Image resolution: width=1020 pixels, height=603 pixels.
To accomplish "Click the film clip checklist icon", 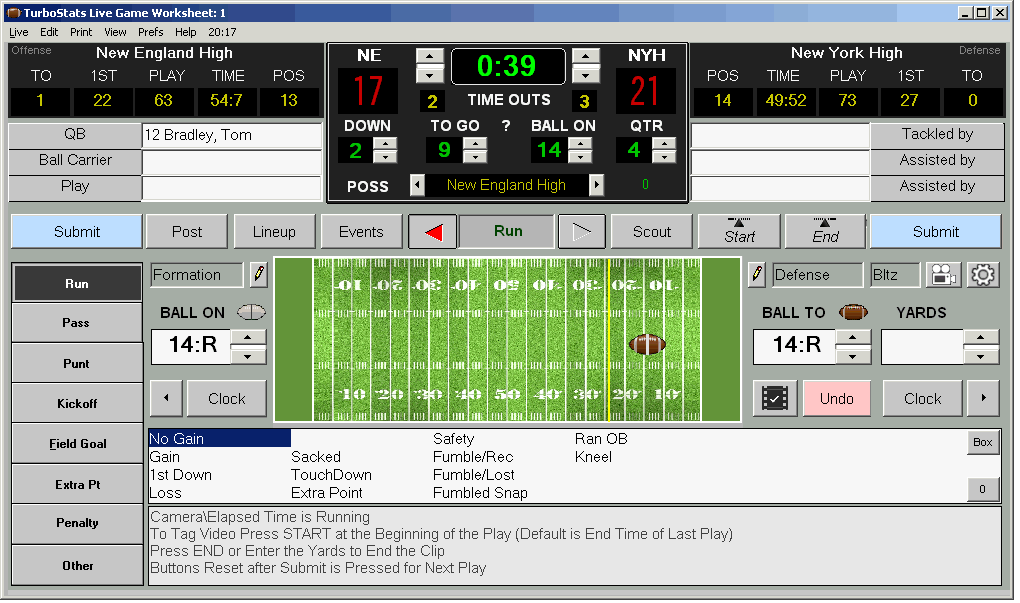I will 775,398.
